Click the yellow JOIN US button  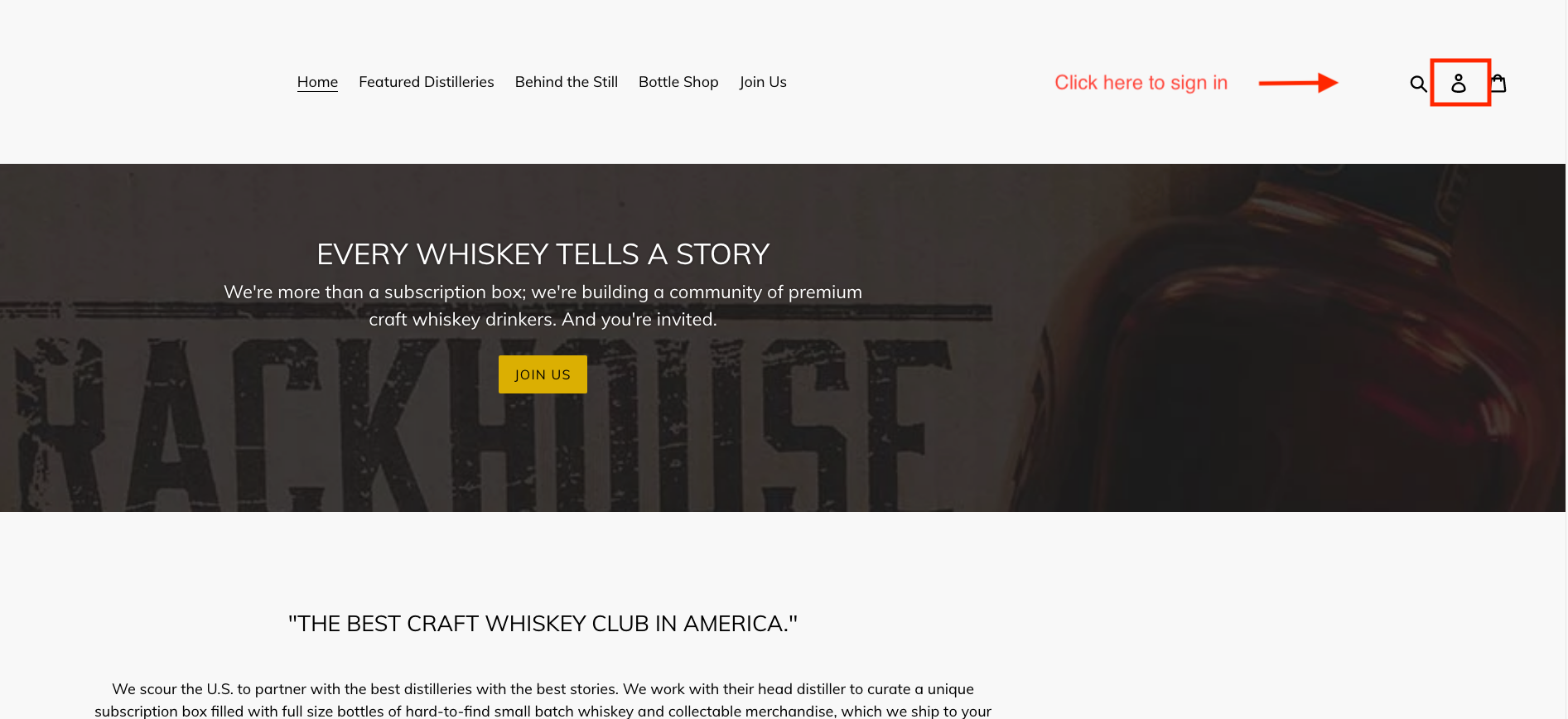[543, 374]
